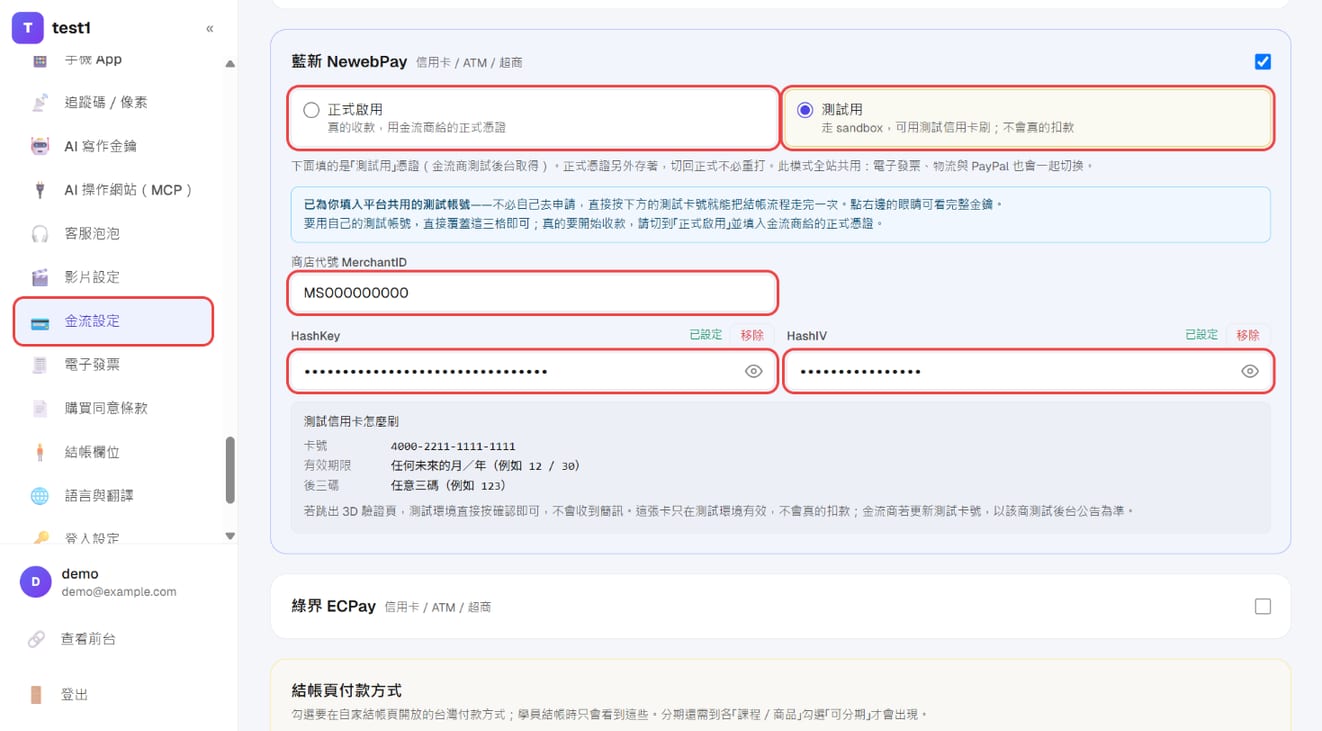
Task: Click the purple T workspace logo
Action: (27, 28)
